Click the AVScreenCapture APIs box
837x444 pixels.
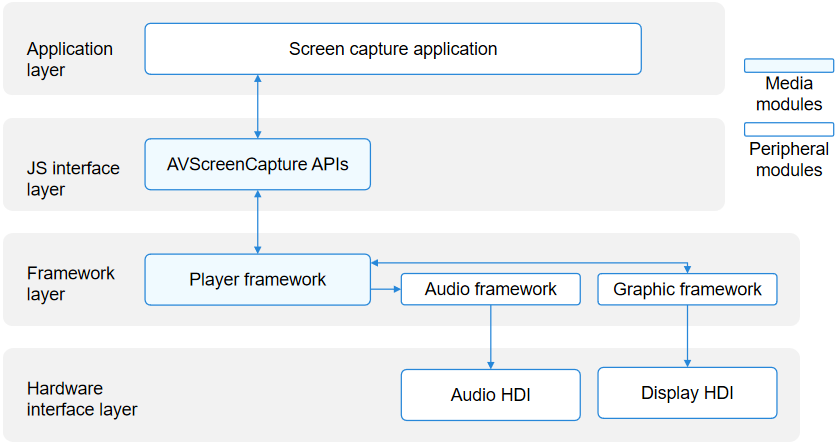(x=257, y=164)
